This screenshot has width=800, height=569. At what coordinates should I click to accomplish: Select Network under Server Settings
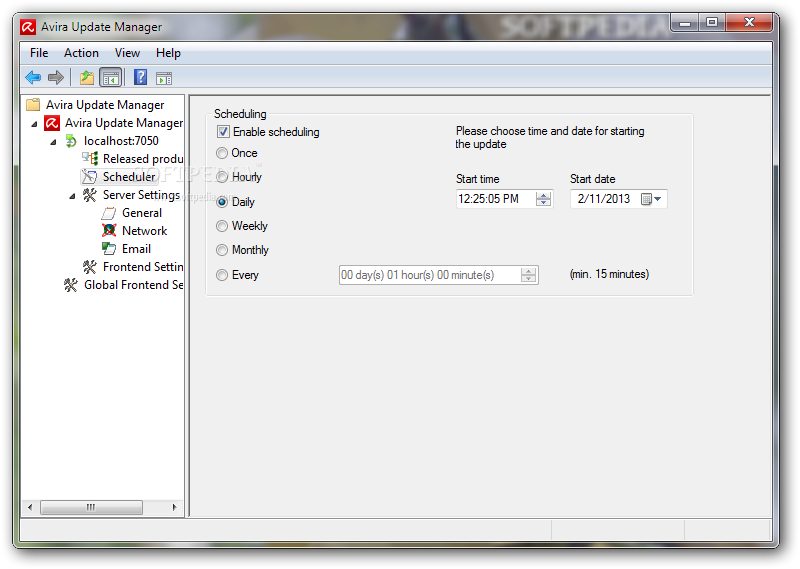coord(144,231)
